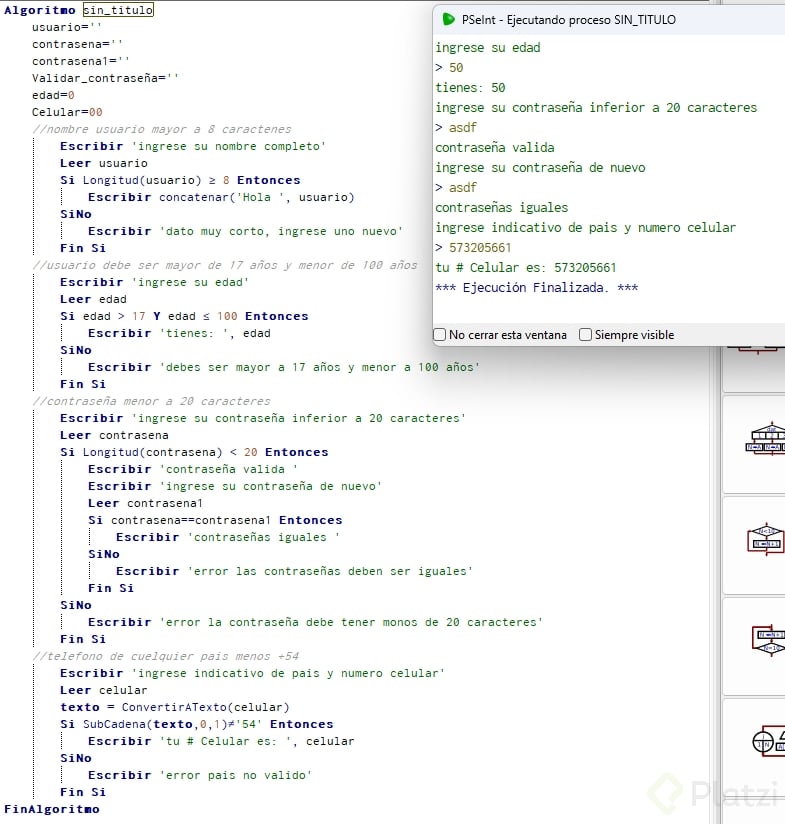Viewport: 785px width, 824px height.
Task: Click the code line 'Leer contrasena1'
Action: tap(145, 503)
